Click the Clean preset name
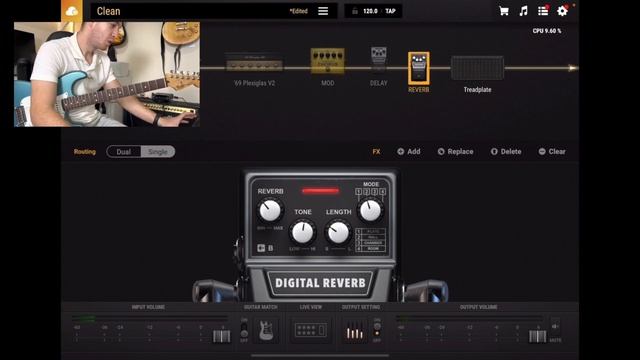This screenshot has width=640, height=360. 108,11
